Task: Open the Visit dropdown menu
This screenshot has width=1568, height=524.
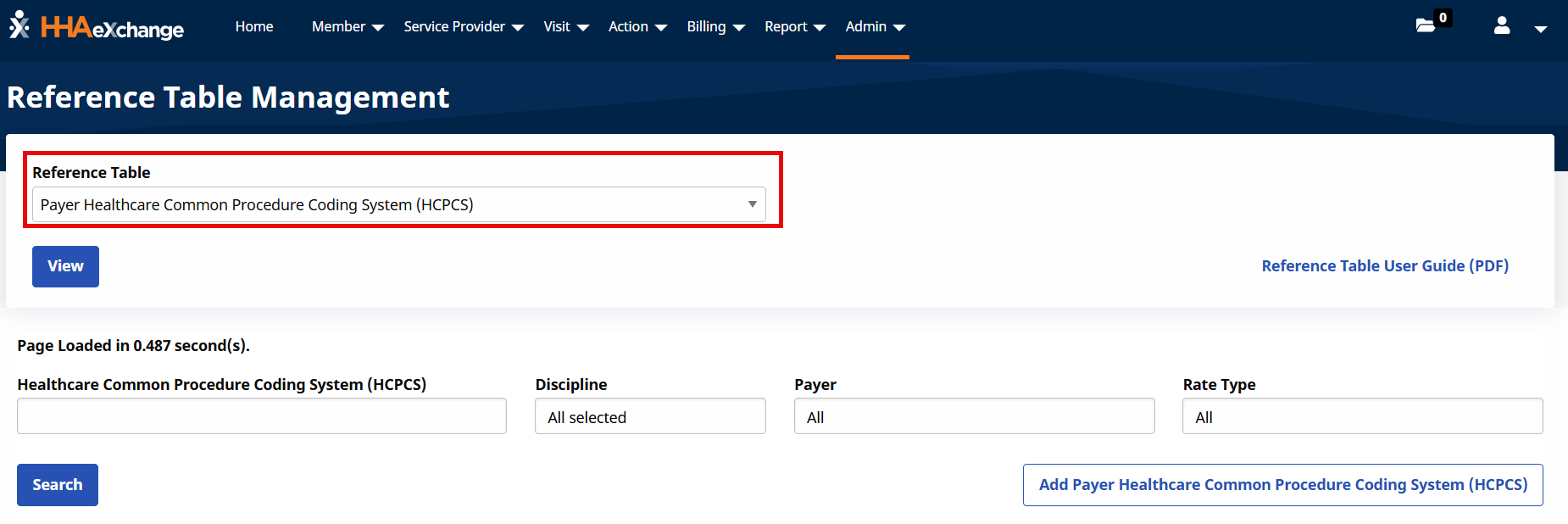Action: [565, 26]
